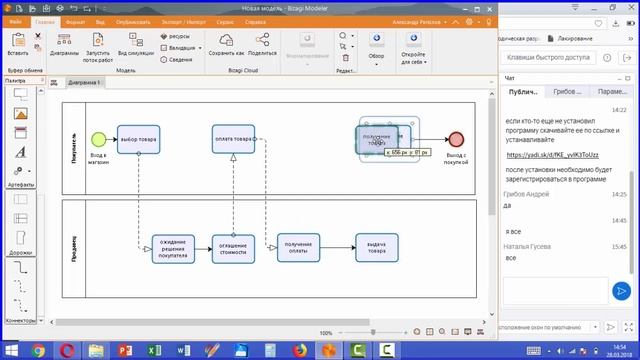Viewport: 640px width, 360px height.
Task: Open the Параме... tab in chat
Action: pos(612,92)
